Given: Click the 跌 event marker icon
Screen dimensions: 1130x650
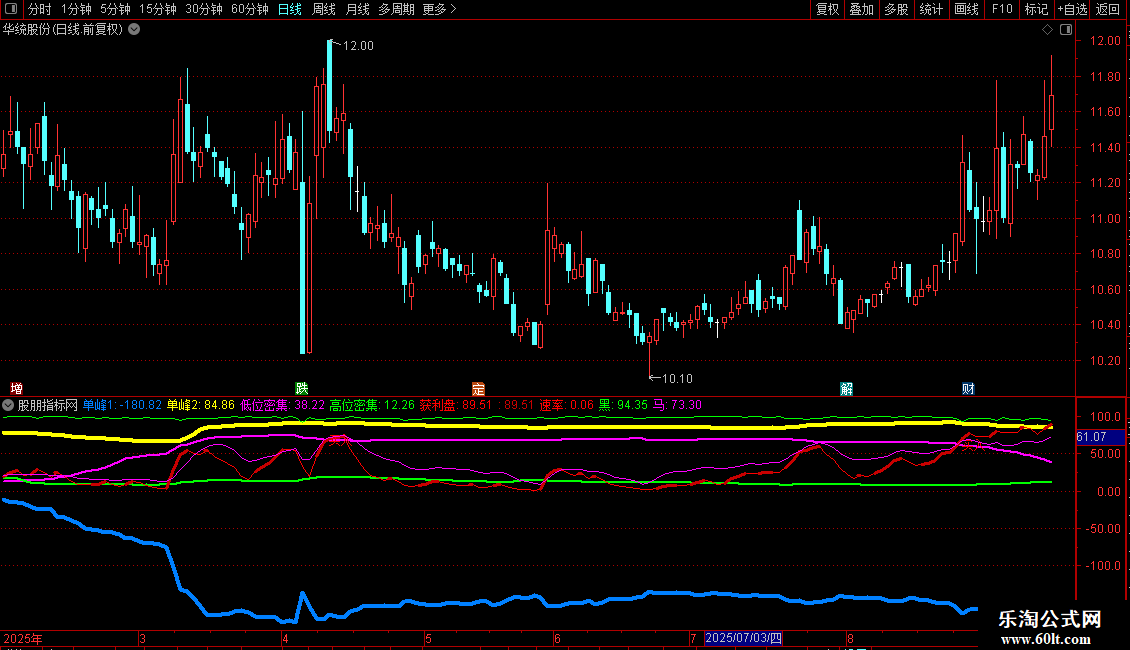Looking at the screenshot, I should (x=301, y=388).
